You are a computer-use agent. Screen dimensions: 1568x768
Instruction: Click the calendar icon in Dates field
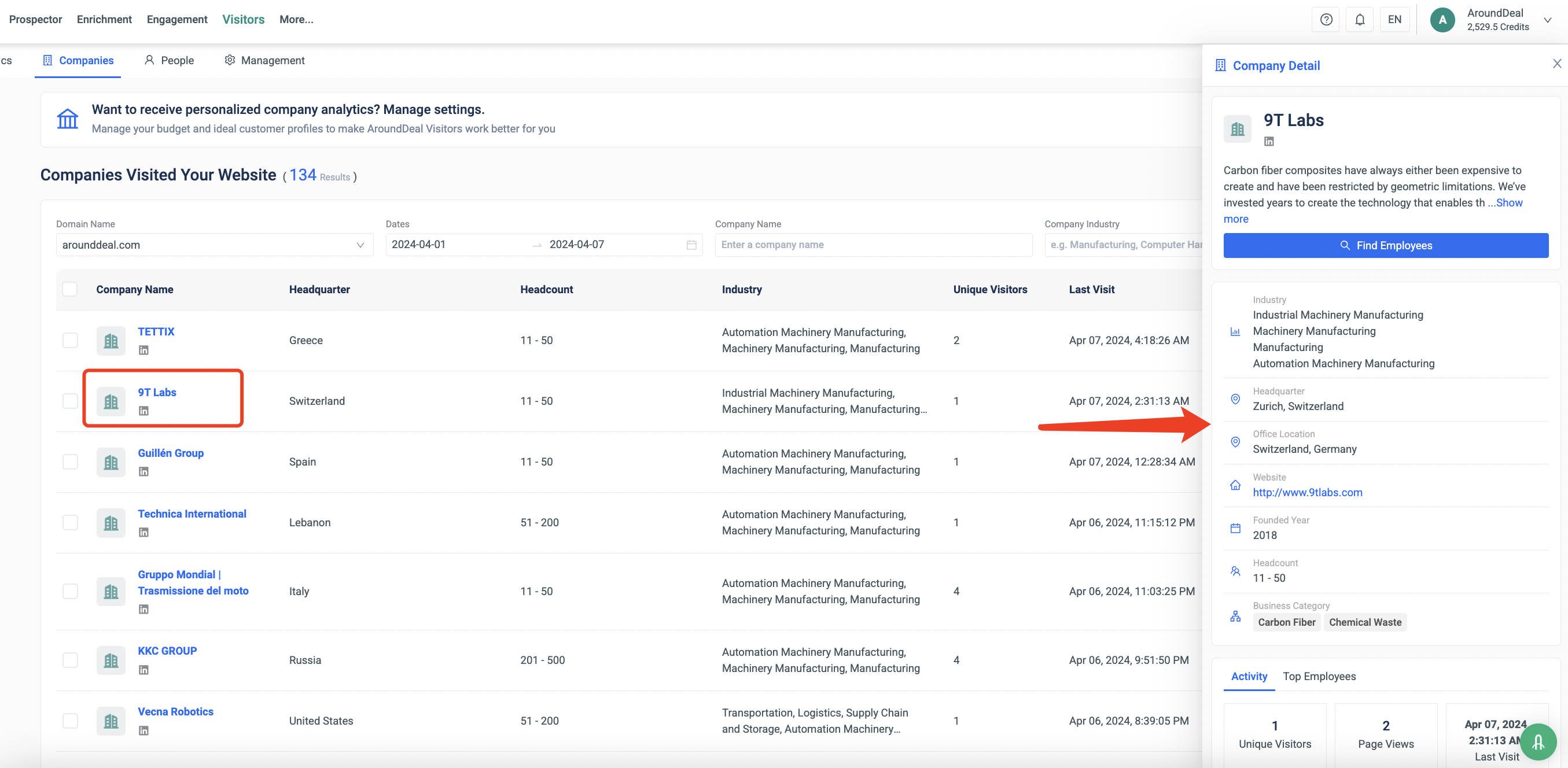691,245
